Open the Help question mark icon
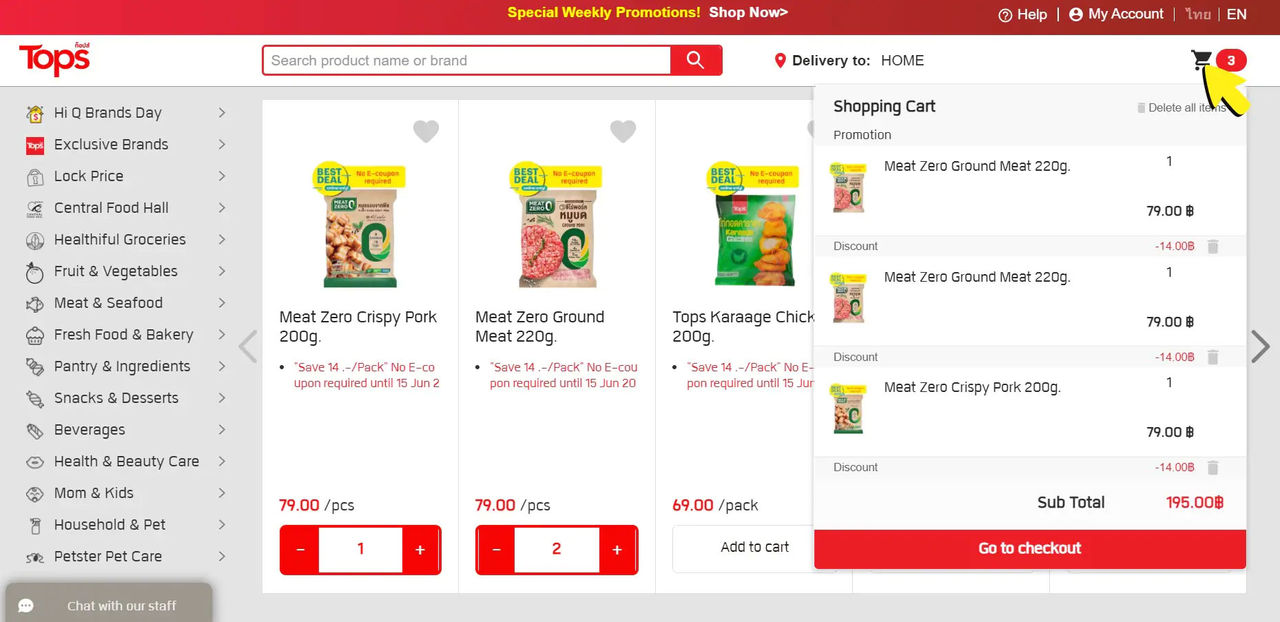1280x622 pixels. click(1005, 15)
